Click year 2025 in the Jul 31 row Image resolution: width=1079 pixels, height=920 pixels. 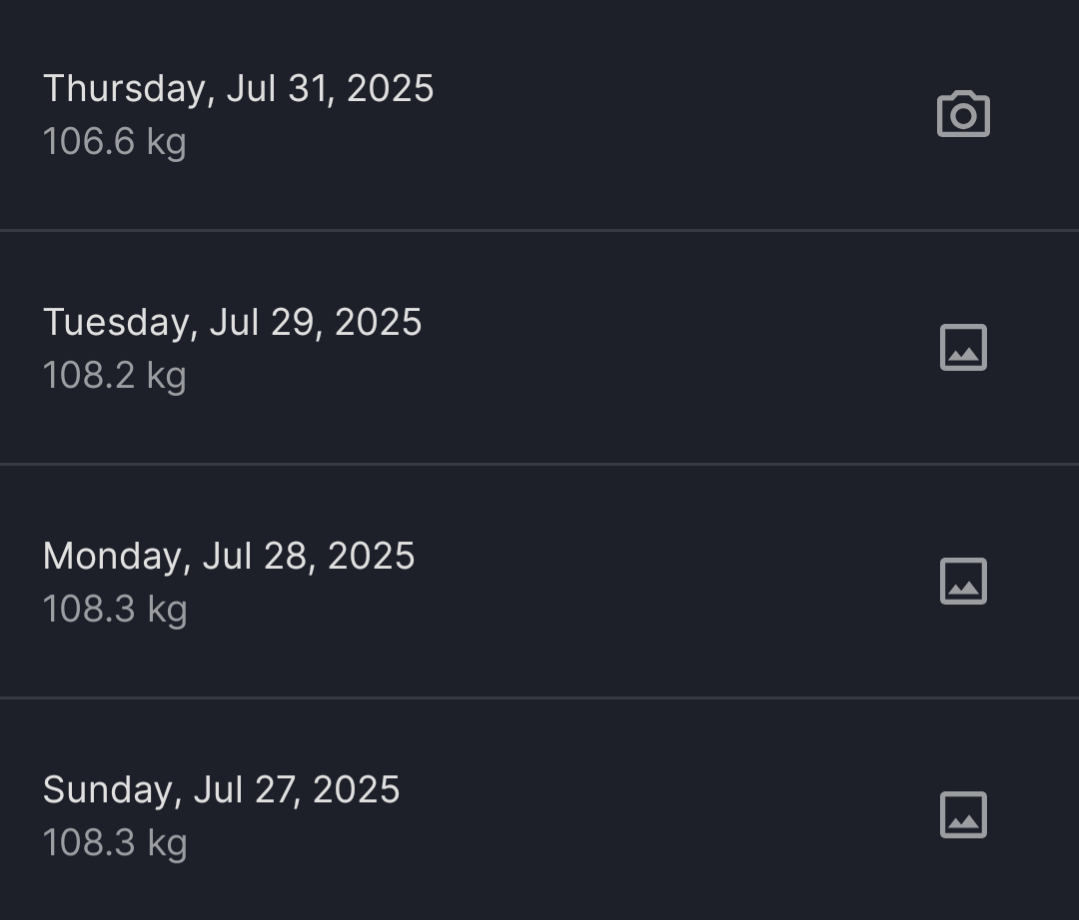click(390, 89)
